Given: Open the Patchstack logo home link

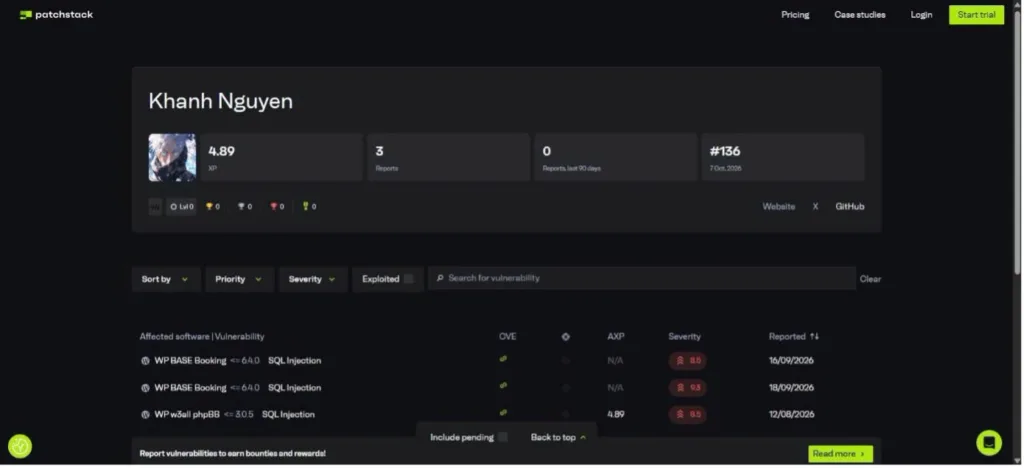Looking at the screenshot, I should 56,14.
